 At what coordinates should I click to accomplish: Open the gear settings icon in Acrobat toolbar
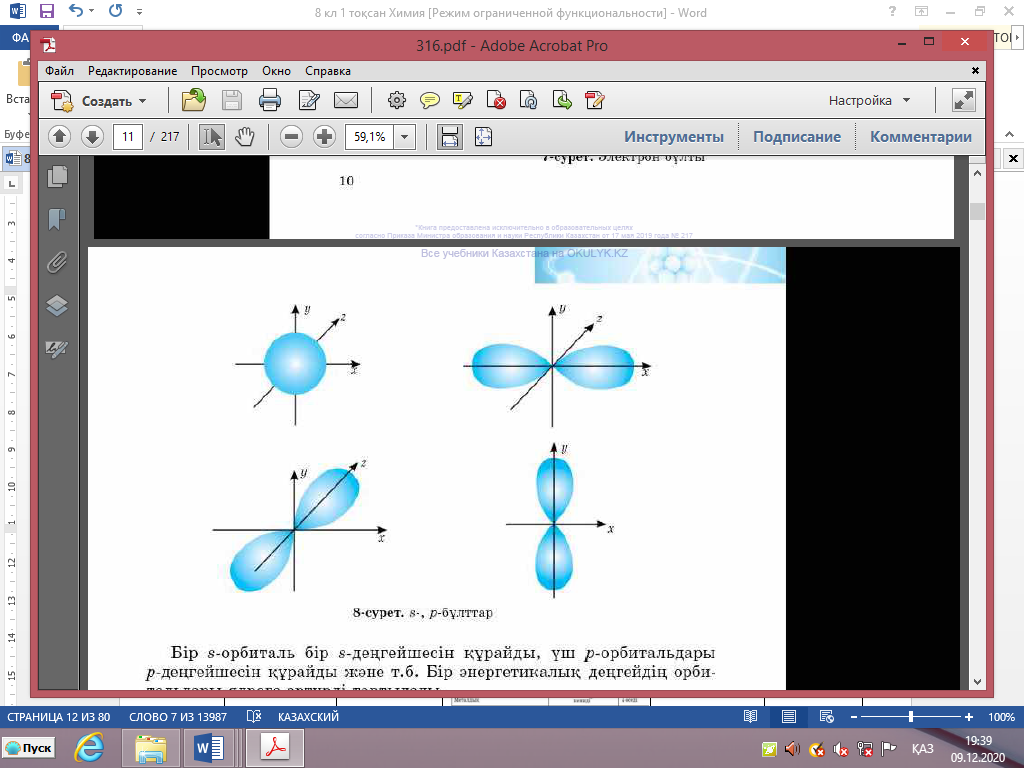396,101
